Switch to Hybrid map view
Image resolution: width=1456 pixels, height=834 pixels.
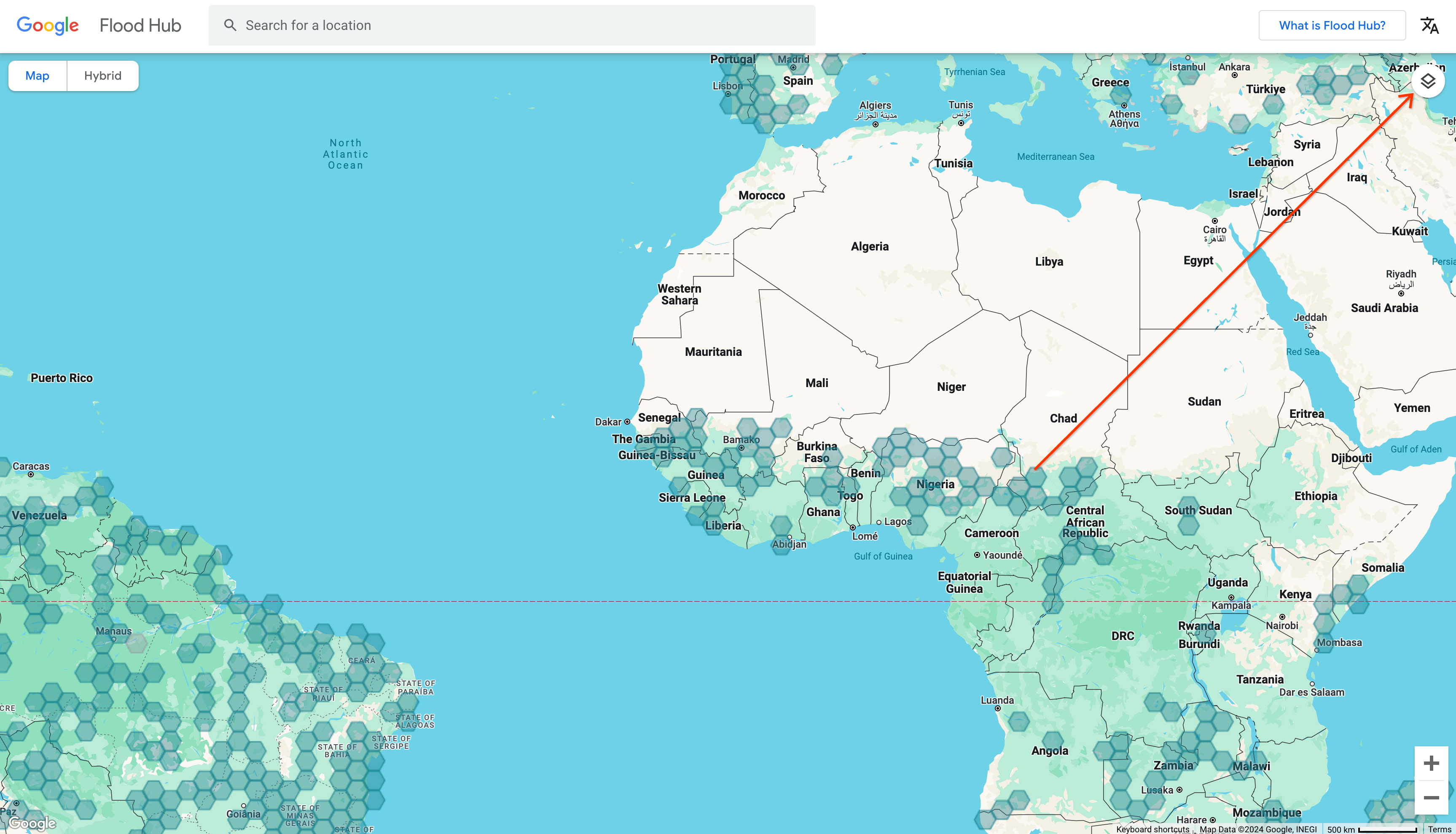coord(102,75)
